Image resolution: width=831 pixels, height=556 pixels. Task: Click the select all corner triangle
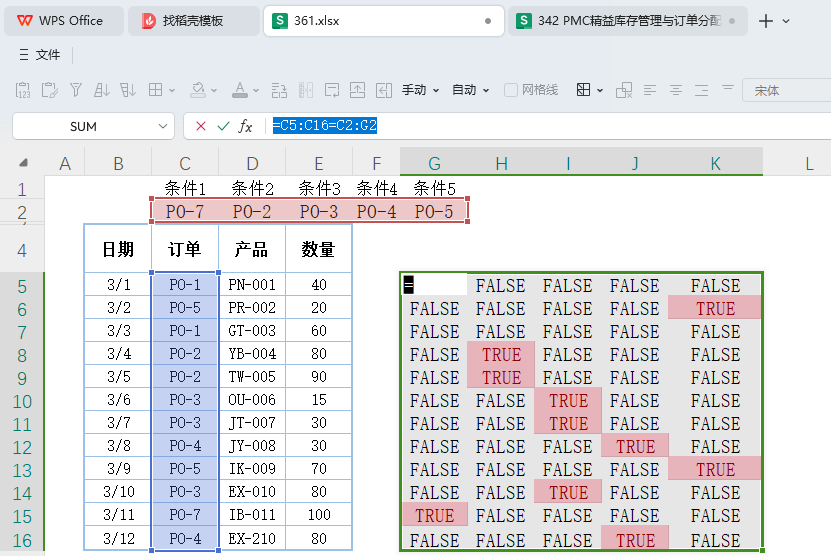click(23, 163)
